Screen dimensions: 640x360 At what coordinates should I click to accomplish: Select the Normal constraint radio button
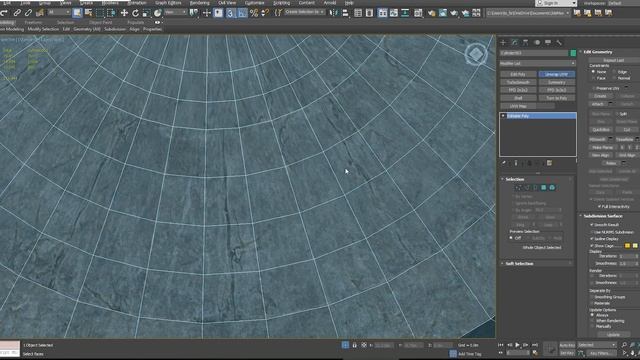pyautogui.click(x=615, y=78)
